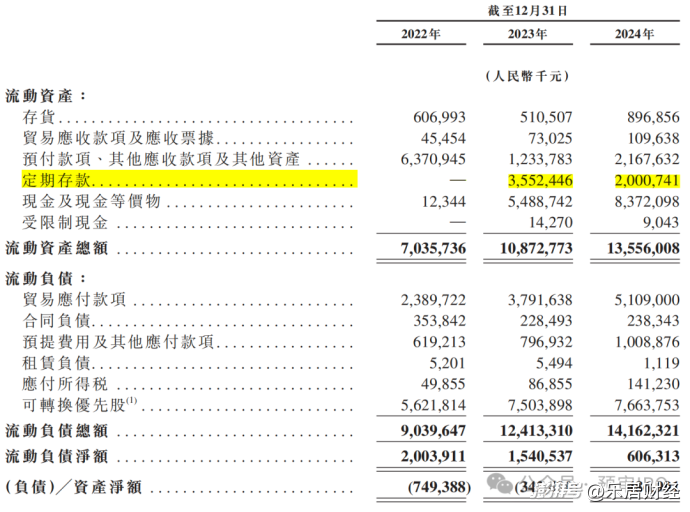Click the 流動負債總額 value 9,039,647
This screenshot has width=690, height=512.
coord(427,431)
